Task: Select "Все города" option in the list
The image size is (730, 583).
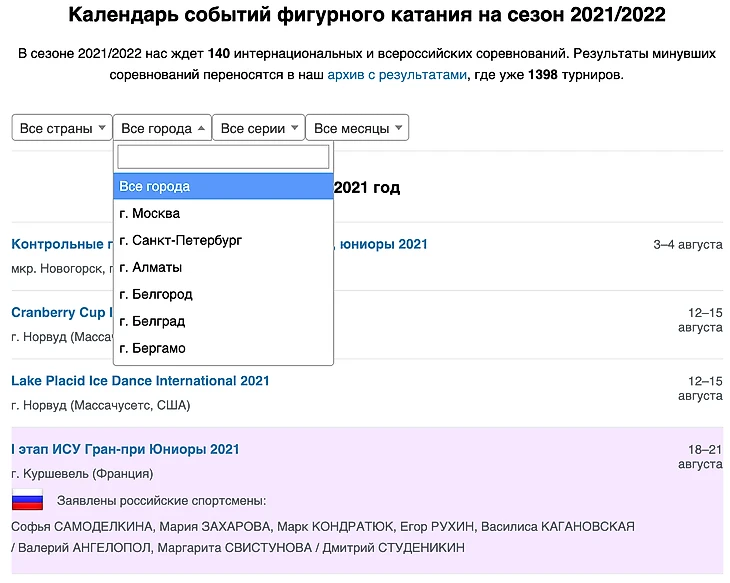Action: point(223,186)
